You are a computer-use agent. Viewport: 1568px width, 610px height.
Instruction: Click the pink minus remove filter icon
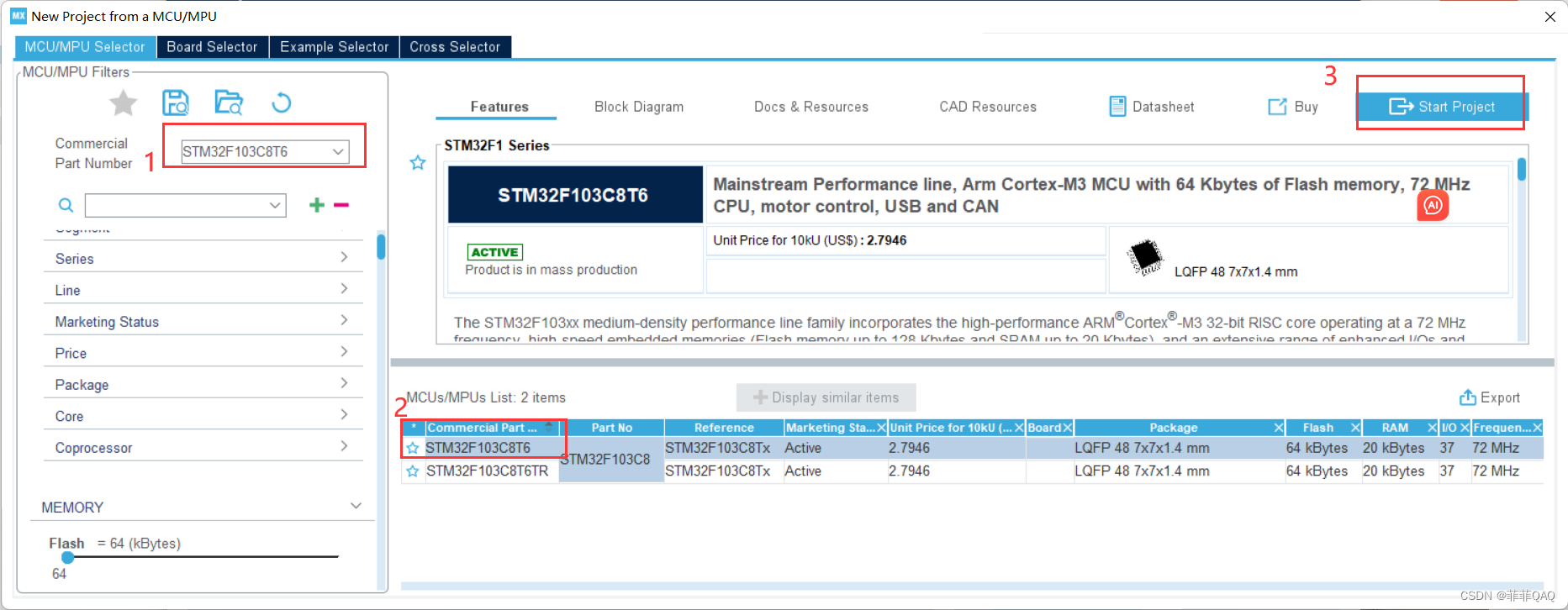341,205
